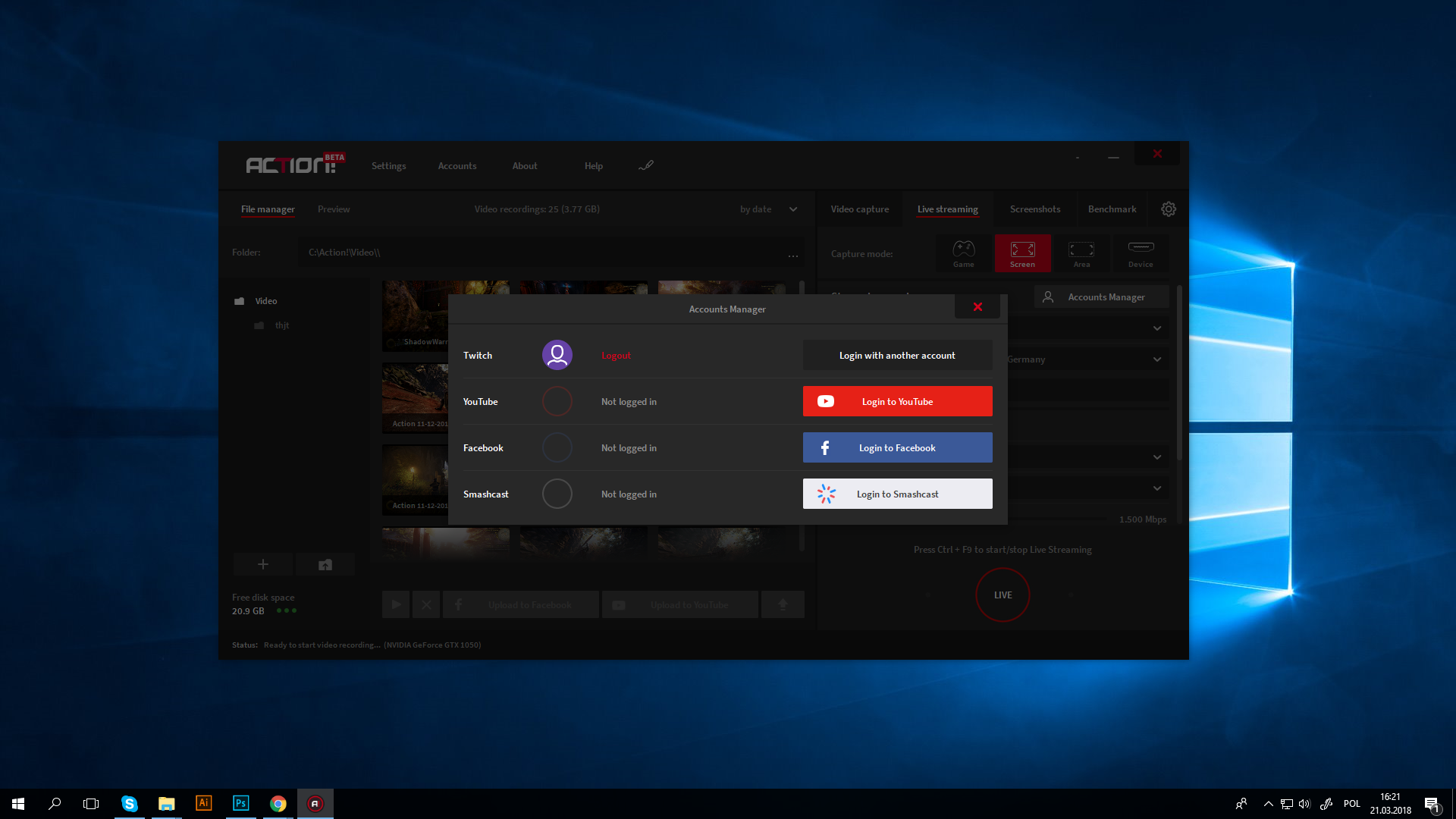Click Login to Smashcast button

pyautogui.click(x=897, y=494)
